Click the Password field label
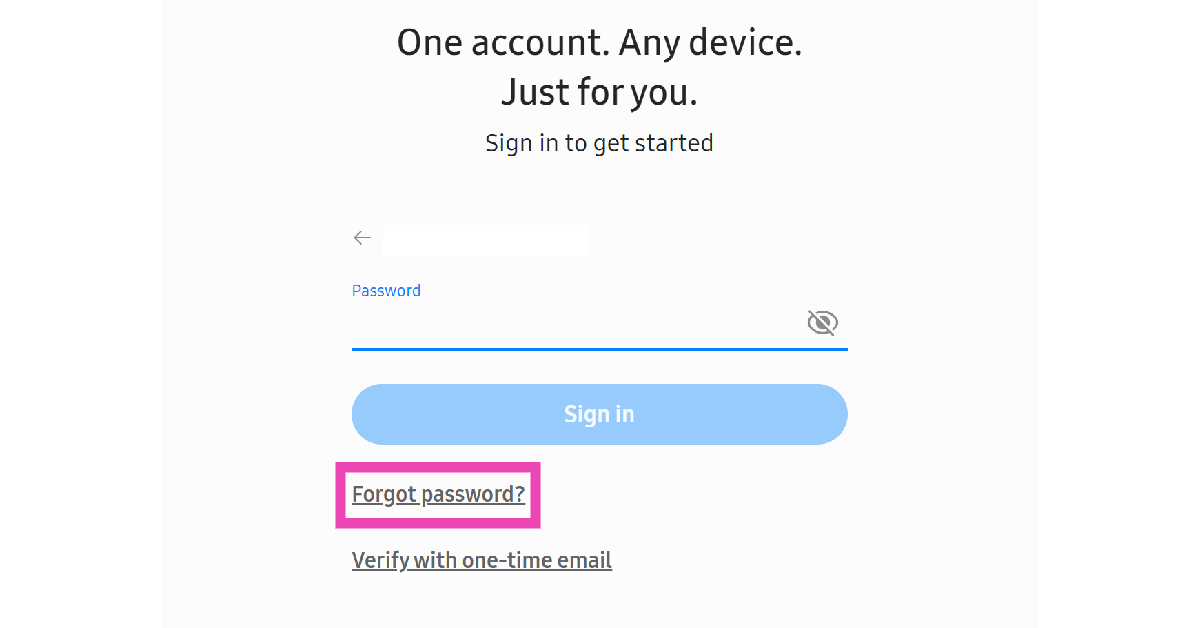 click(x=386, y=291)
